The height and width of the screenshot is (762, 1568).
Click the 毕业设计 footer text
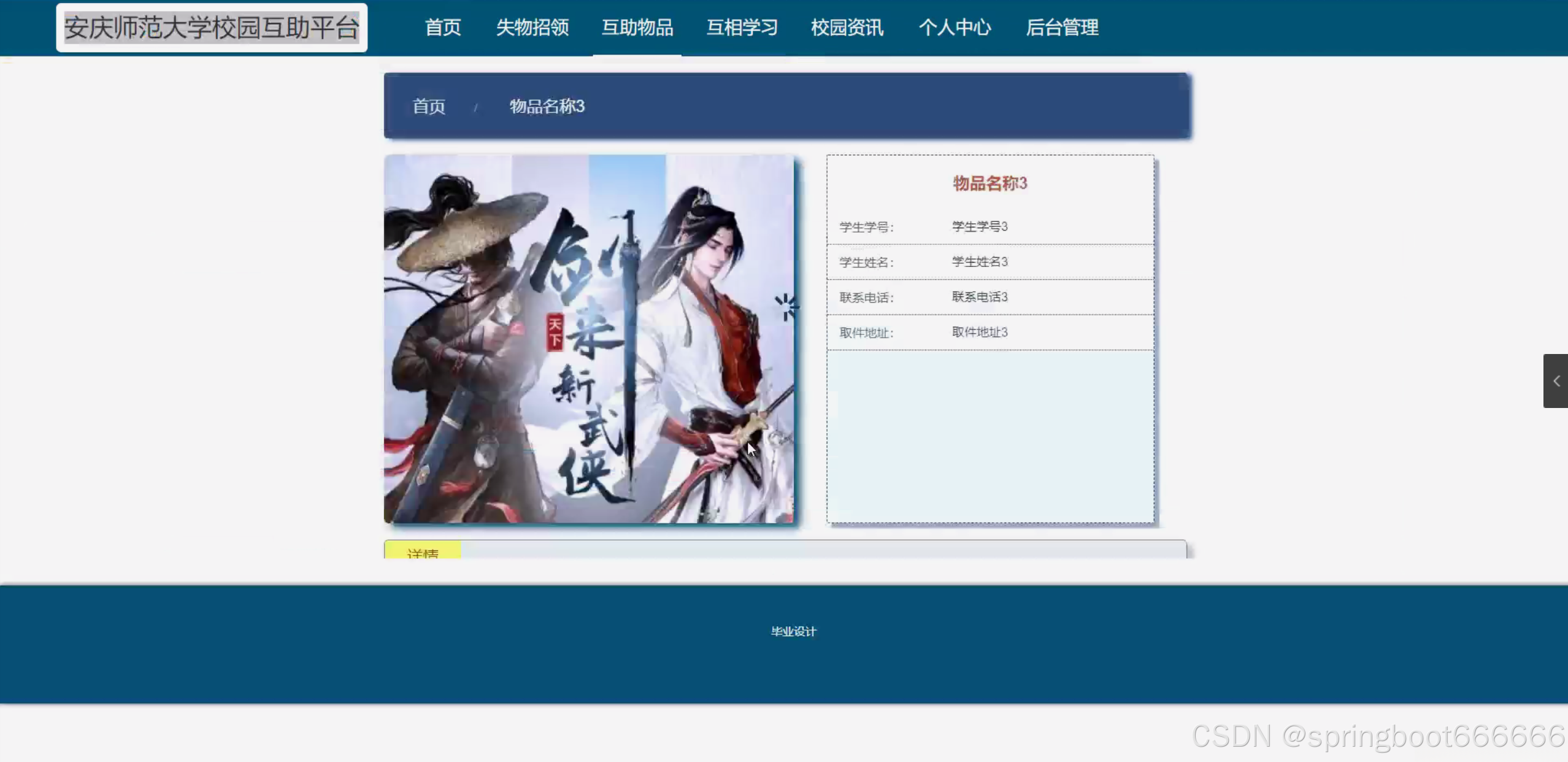coord(793,631)
